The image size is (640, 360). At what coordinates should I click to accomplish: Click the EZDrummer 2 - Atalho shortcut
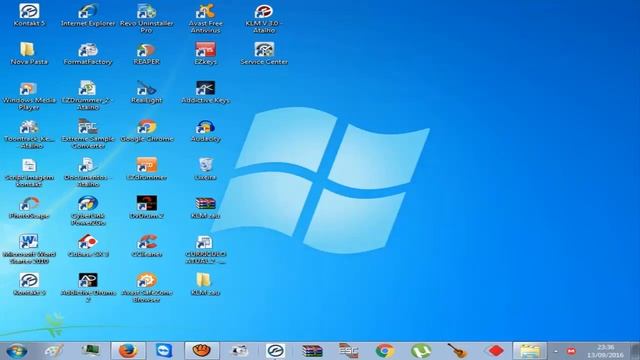point(88,96)
